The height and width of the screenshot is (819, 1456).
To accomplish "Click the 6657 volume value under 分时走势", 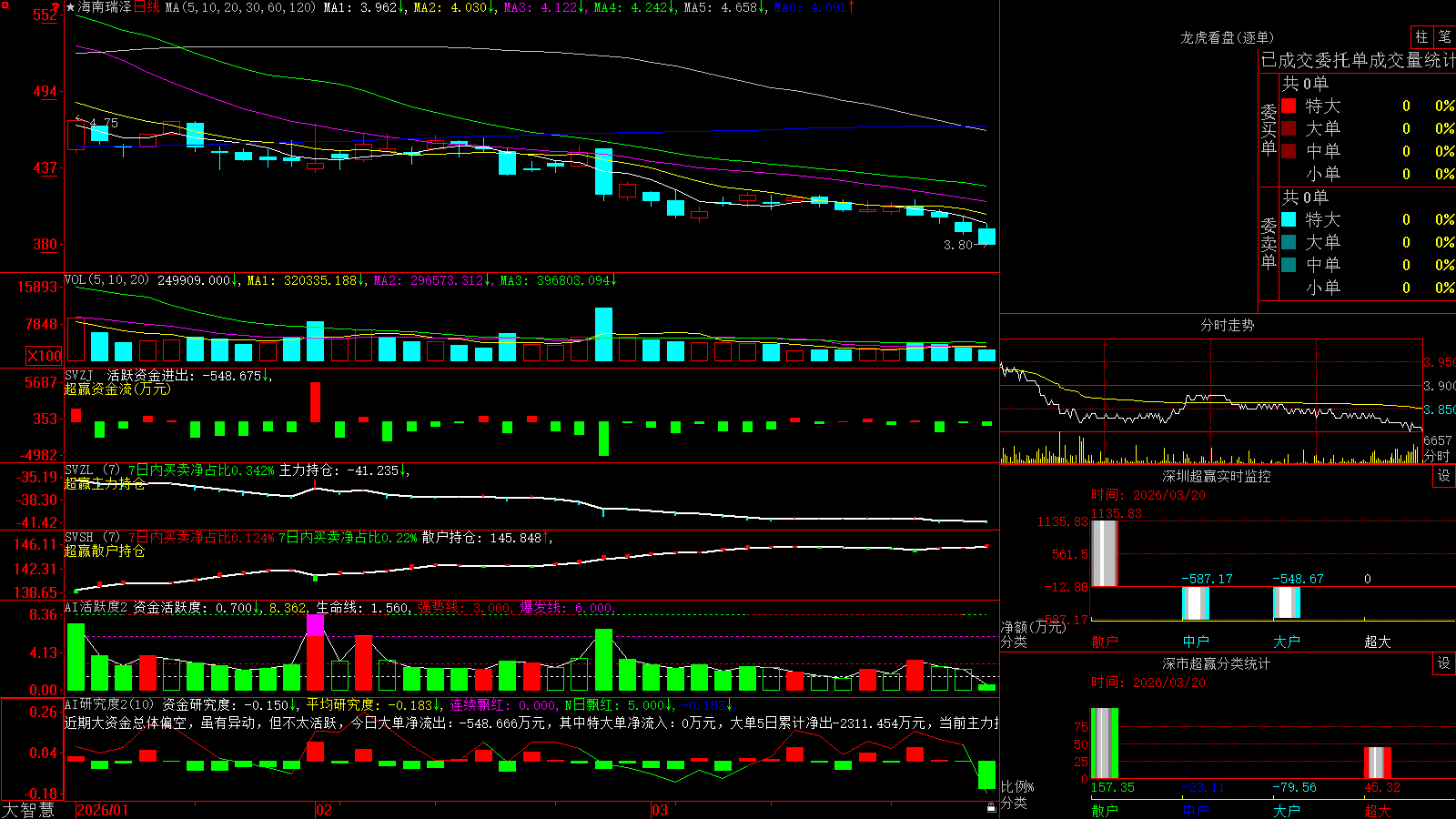I will 1438,440.
